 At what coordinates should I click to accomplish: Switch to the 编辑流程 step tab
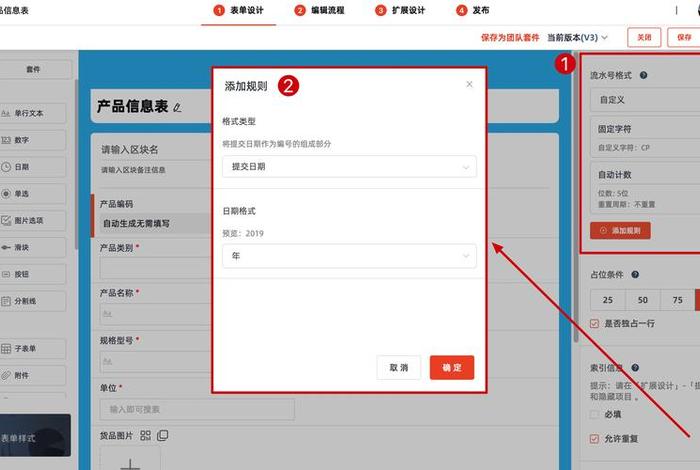(x=320, y=10)
